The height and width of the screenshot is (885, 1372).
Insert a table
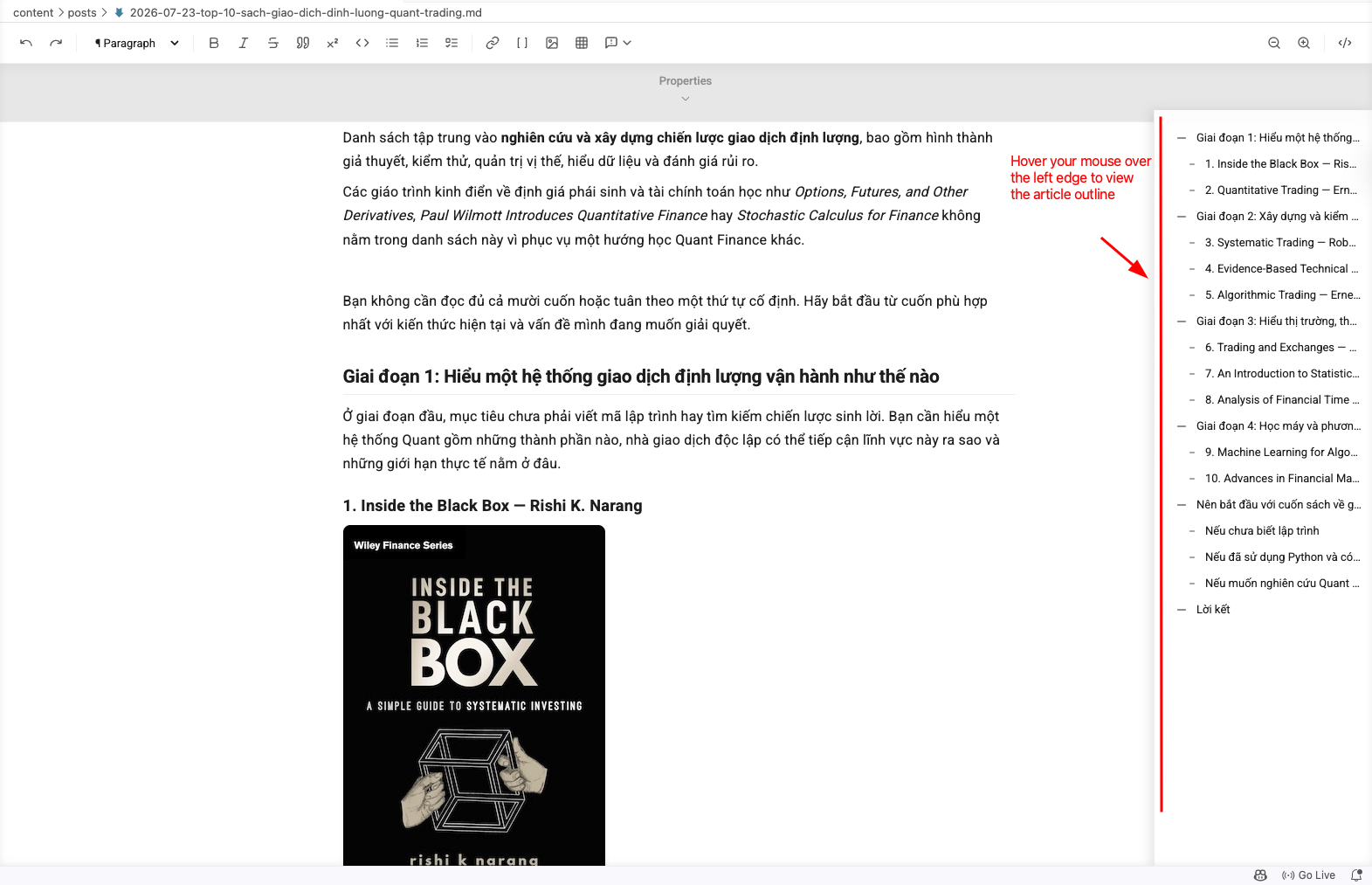tap(582, 43)
